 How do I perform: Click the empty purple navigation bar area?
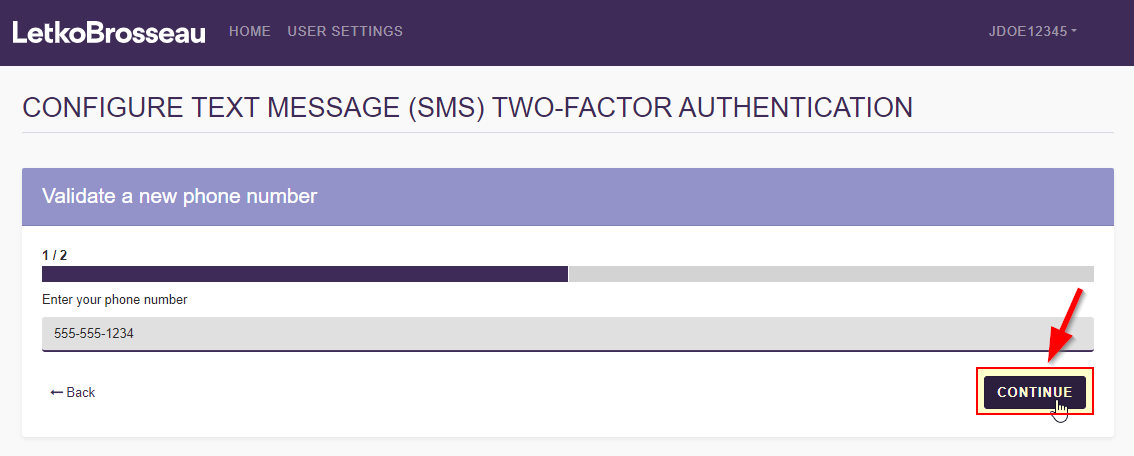click(x=700, y=32)
